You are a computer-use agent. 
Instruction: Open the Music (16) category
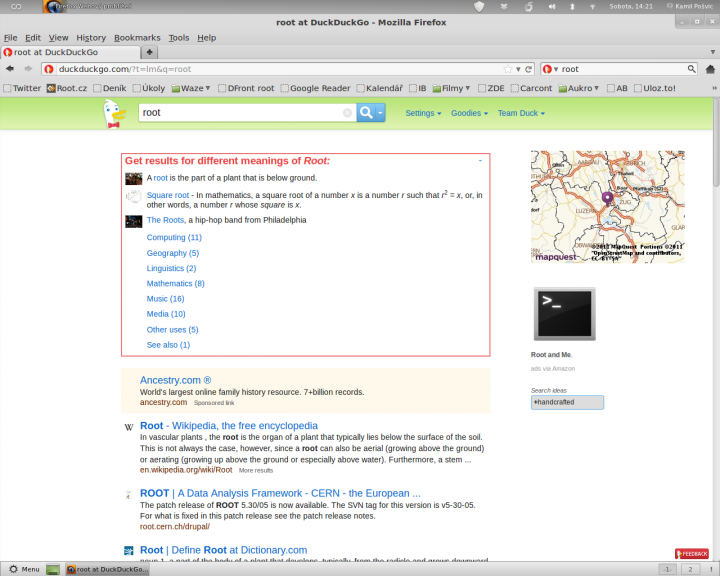165,299
